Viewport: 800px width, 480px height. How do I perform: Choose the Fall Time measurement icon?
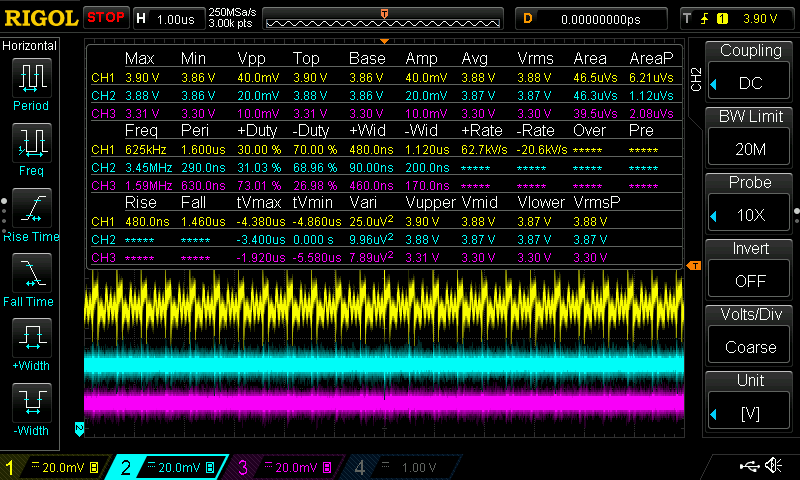point(32,273)
